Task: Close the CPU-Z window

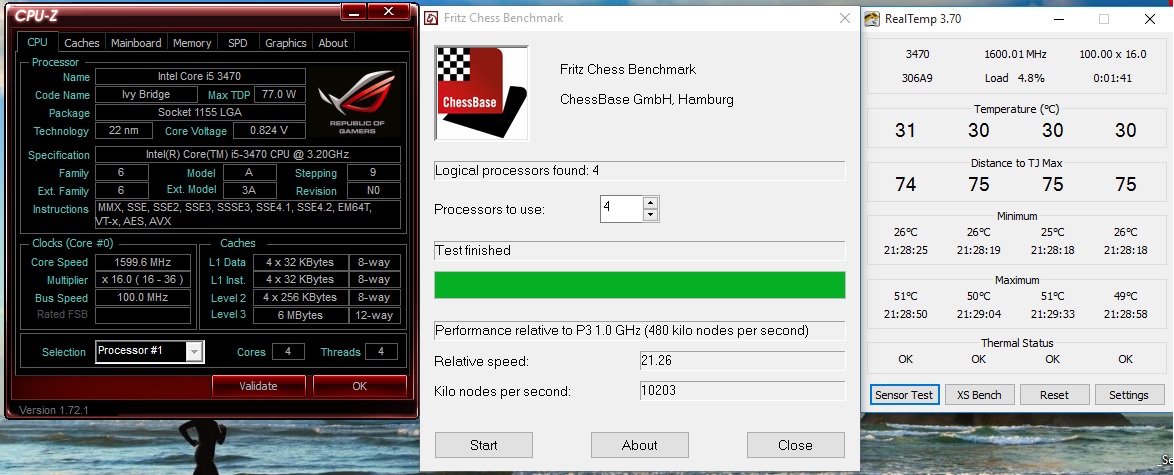Action: click(x=389, y=12)
